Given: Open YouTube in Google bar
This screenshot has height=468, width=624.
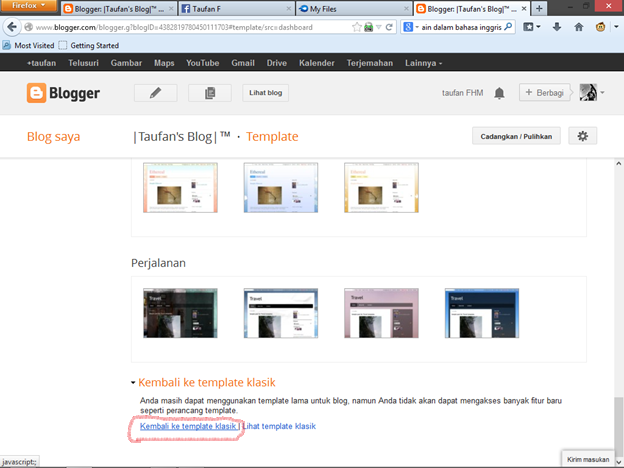Looking at the screenshot, I should click(x=203, y=63).
